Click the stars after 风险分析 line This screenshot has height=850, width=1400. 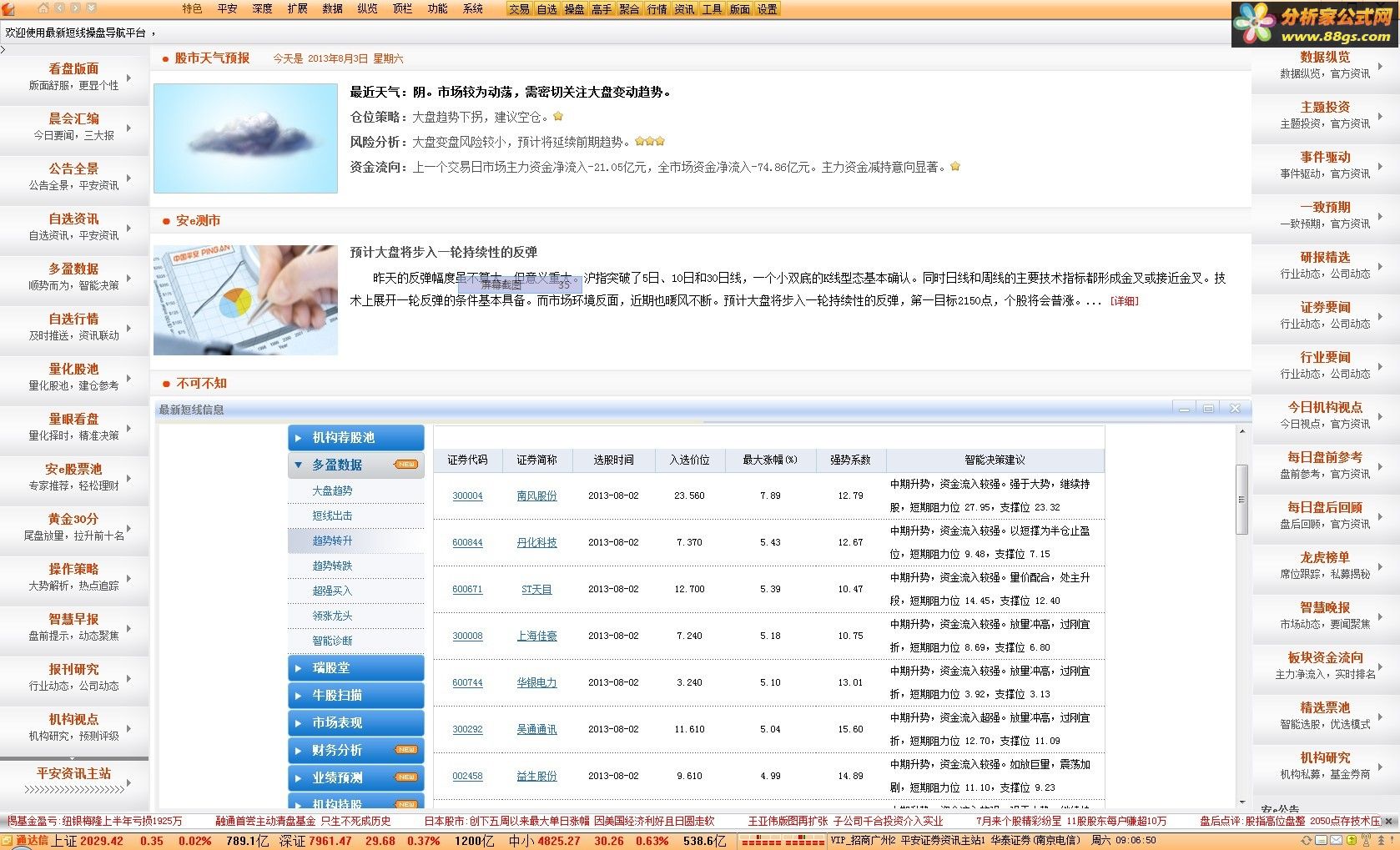click(x=650, y=141)
